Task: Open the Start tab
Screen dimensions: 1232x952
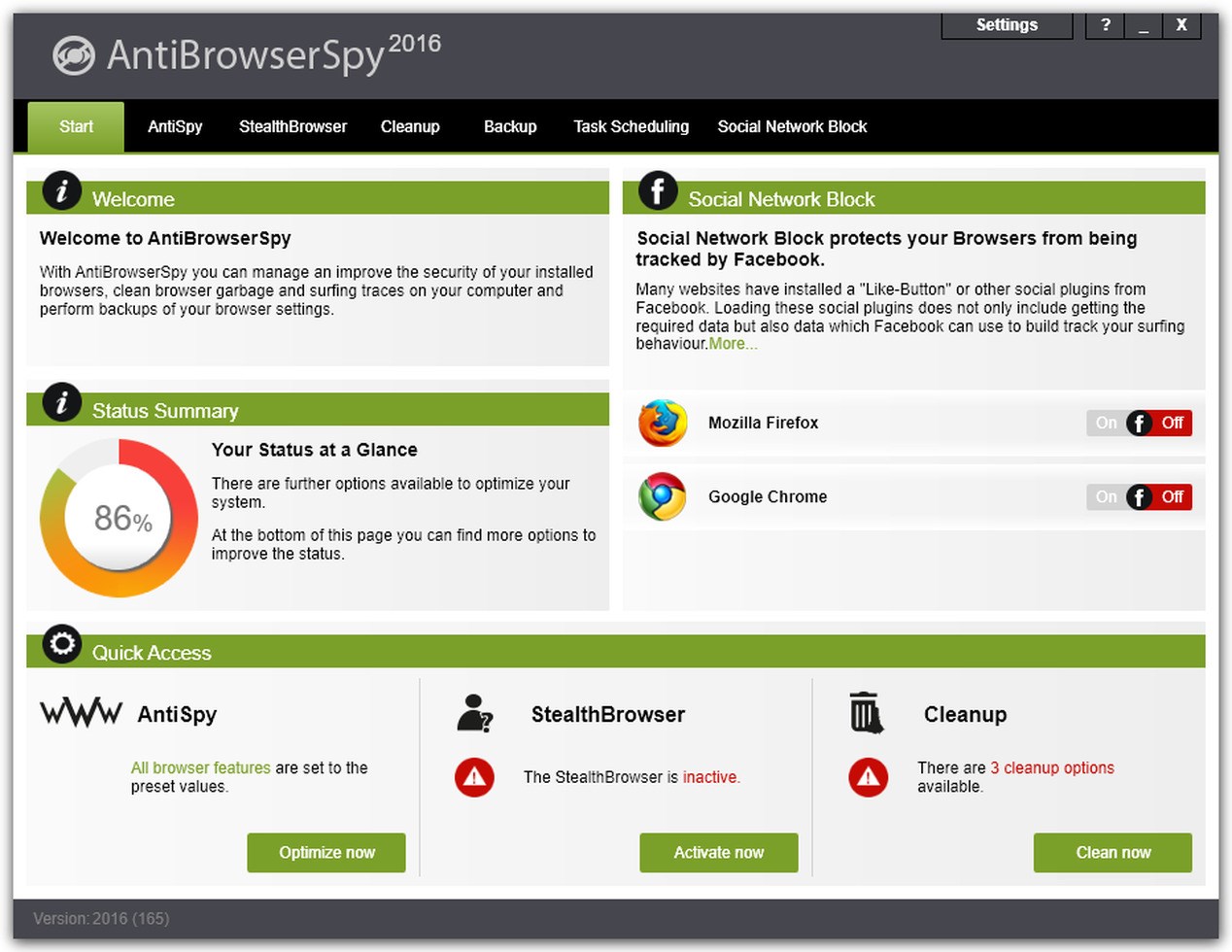Action: tap(76, 126)
